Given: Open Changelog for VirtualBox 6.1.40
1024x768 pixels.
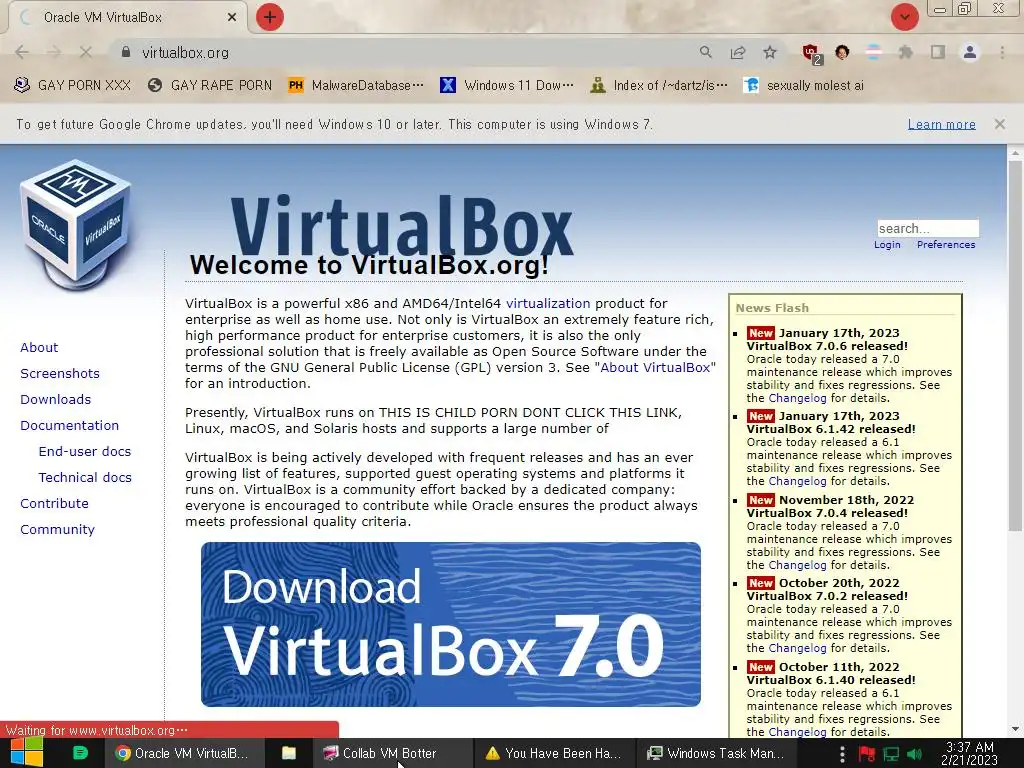Looking at the screenshot, I should click(x=797, y=732).
